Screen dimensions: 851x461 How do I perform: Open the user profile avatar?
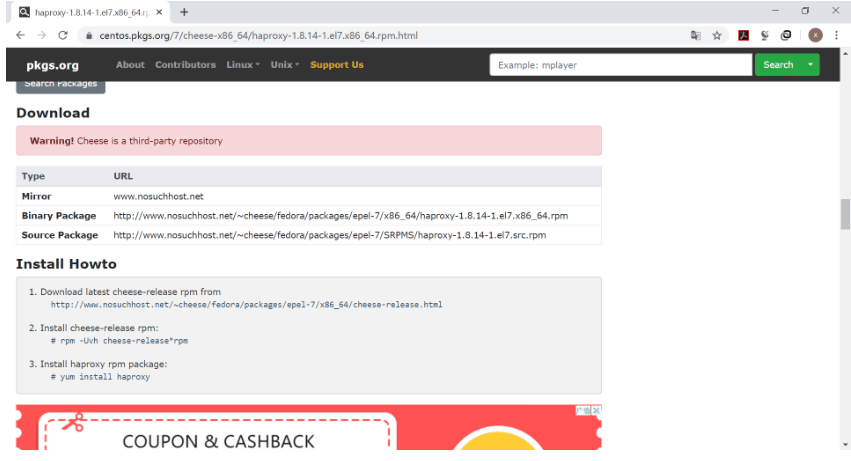pos(815,35)
